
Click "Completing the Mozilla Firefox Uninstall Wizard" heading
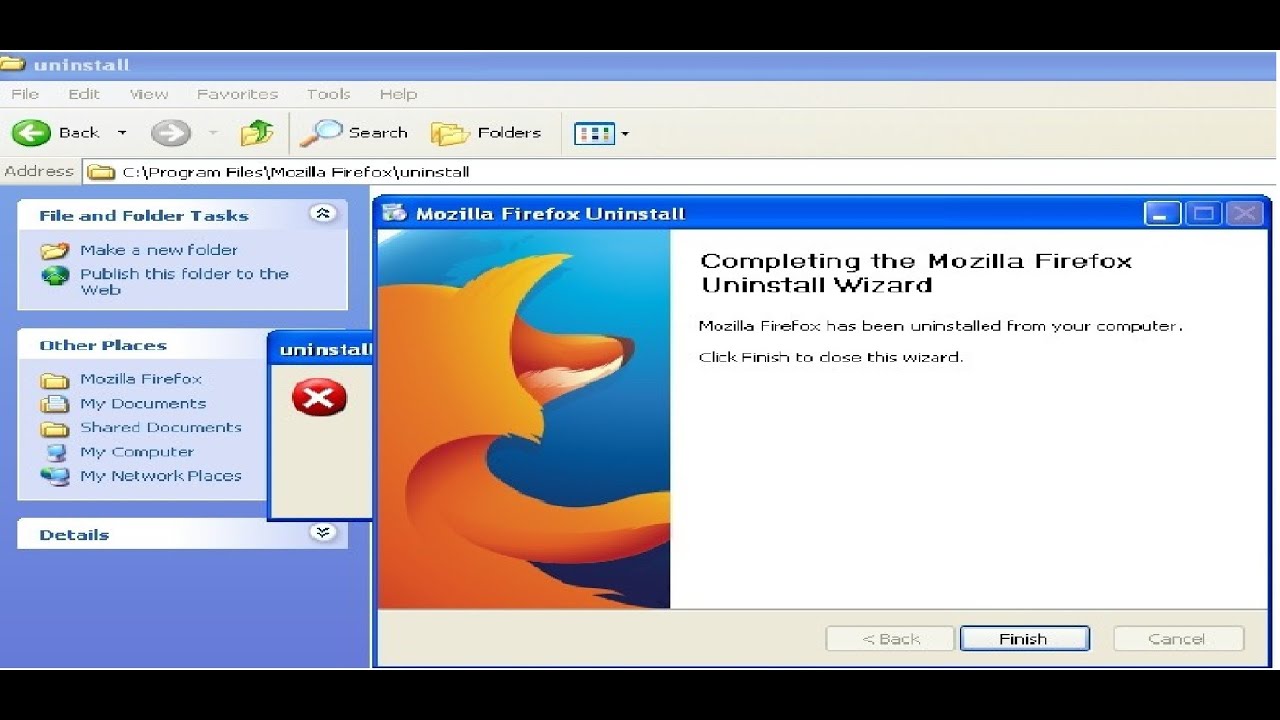[x=915, y=273]
